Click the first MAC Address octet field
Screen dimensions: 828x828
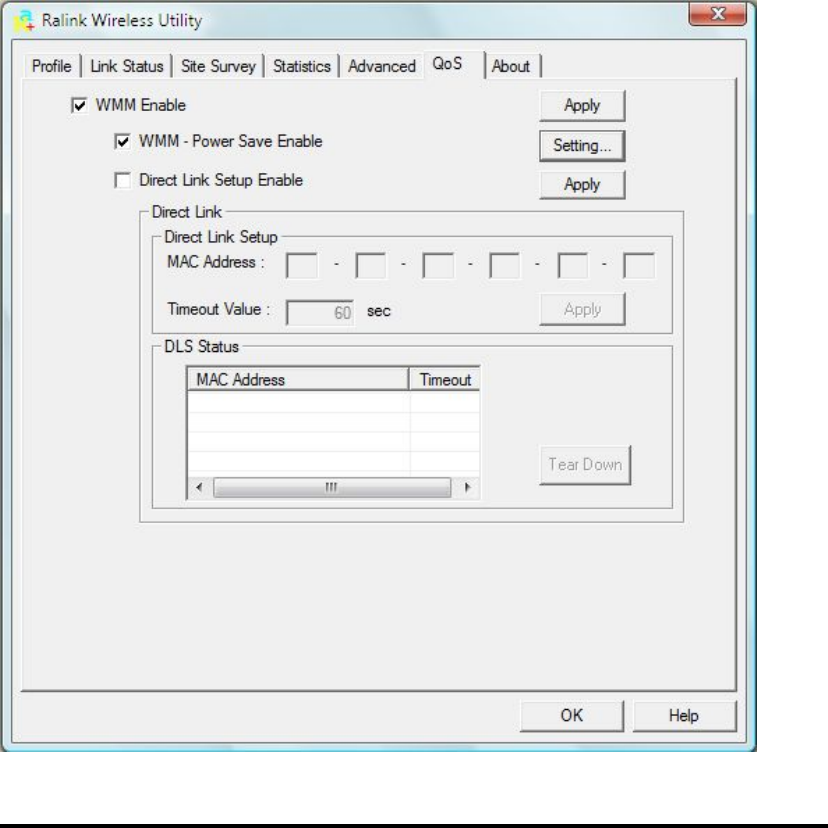[302, 265]
